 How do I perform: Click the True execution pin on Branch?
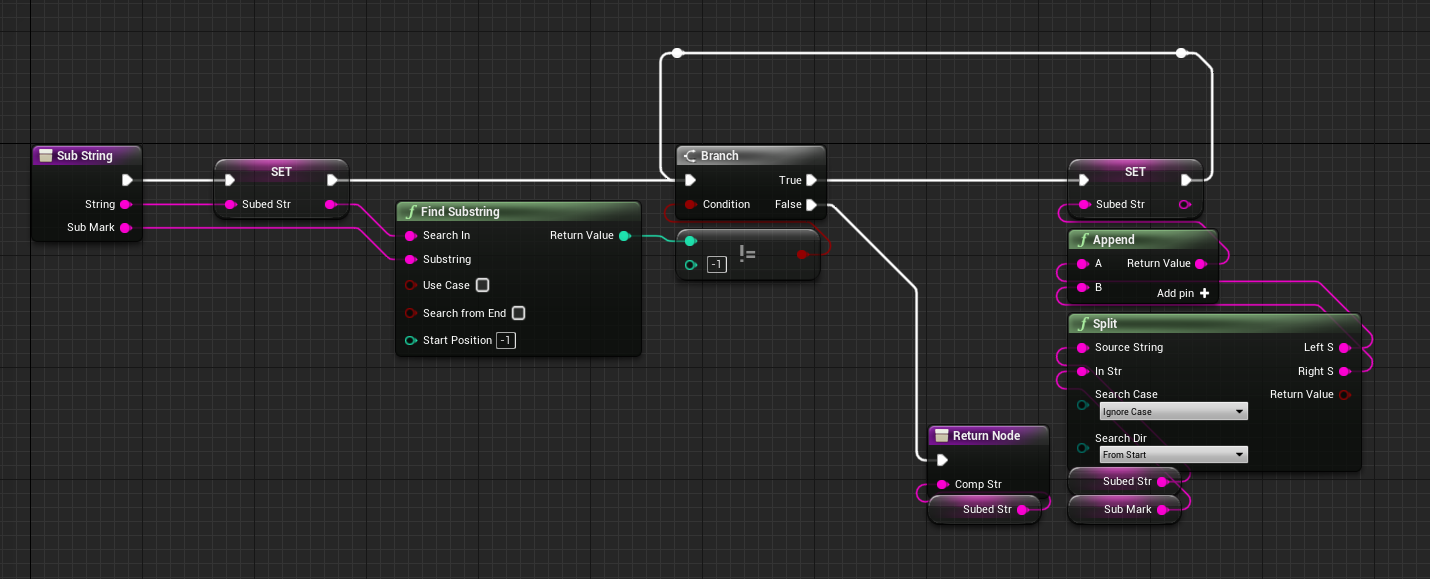point(812,180)
